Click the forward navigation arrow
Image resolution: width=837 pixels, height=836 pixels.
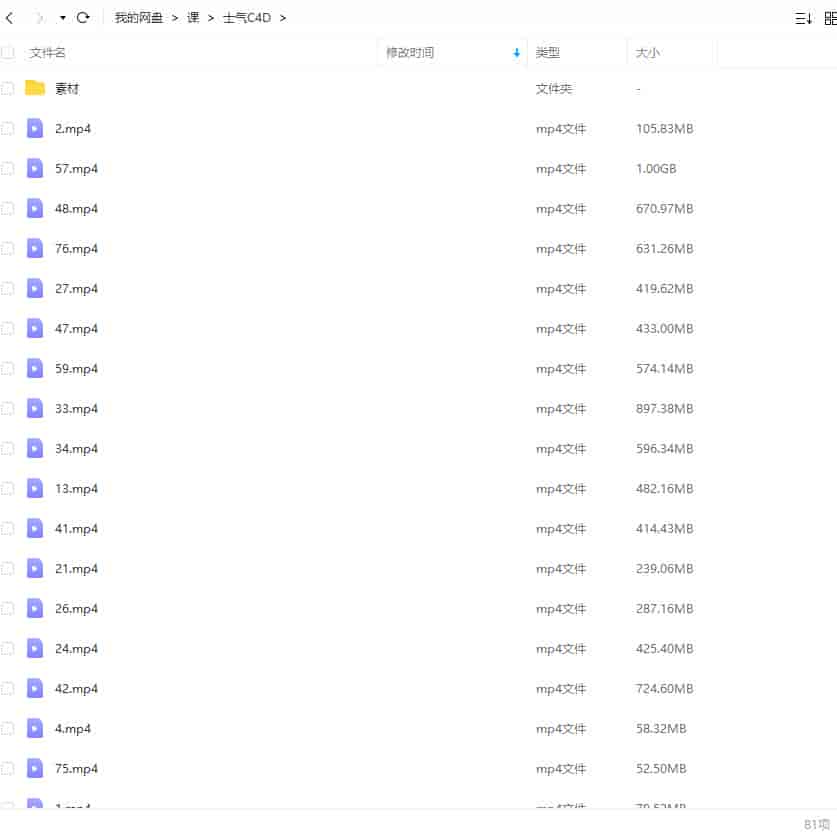(x=38, y=17)
